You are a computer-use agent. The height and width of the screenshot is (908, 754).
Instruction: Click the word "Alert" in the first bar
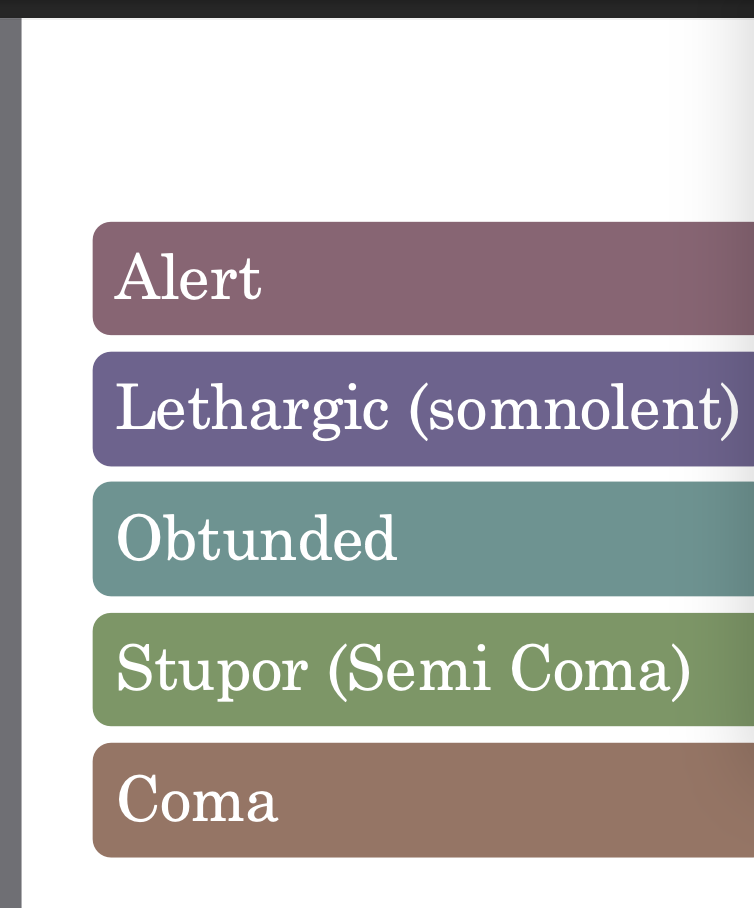pos(188,278)
